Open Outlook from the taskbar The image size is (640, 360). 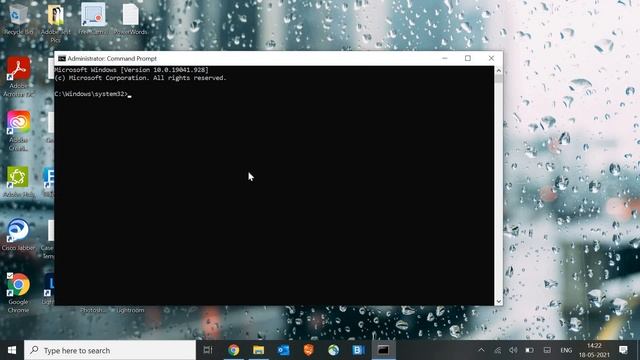[283, 350]
